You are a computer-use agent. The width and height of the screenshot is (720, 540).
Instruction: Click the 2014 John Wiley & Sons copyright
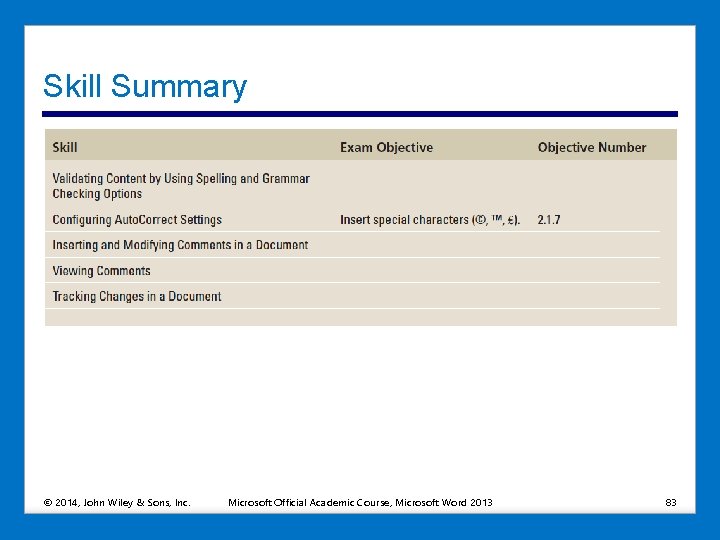pyautogui.click(x=117, y=502)
